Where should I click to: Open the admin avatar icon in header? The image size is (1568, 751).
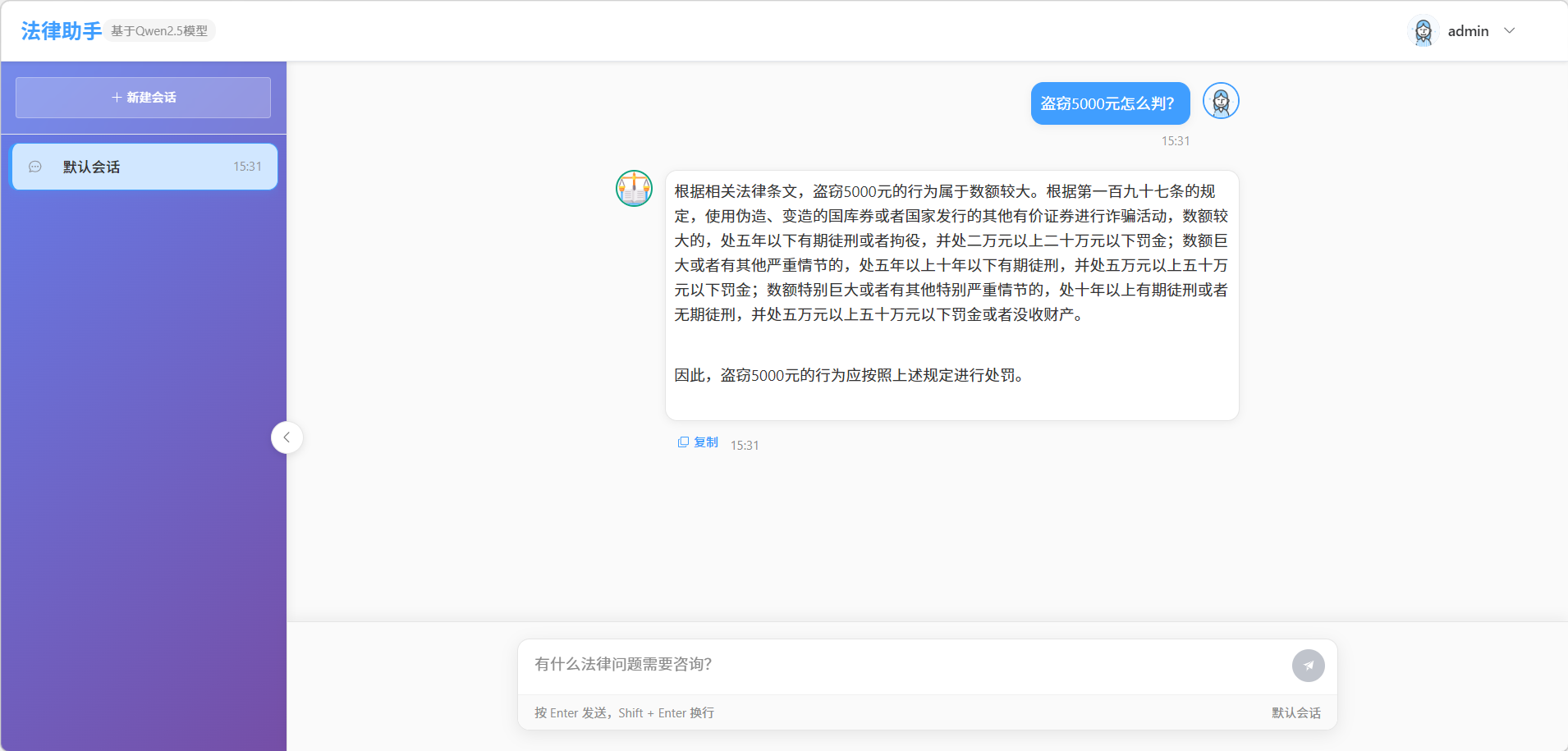click(1424, 31)
